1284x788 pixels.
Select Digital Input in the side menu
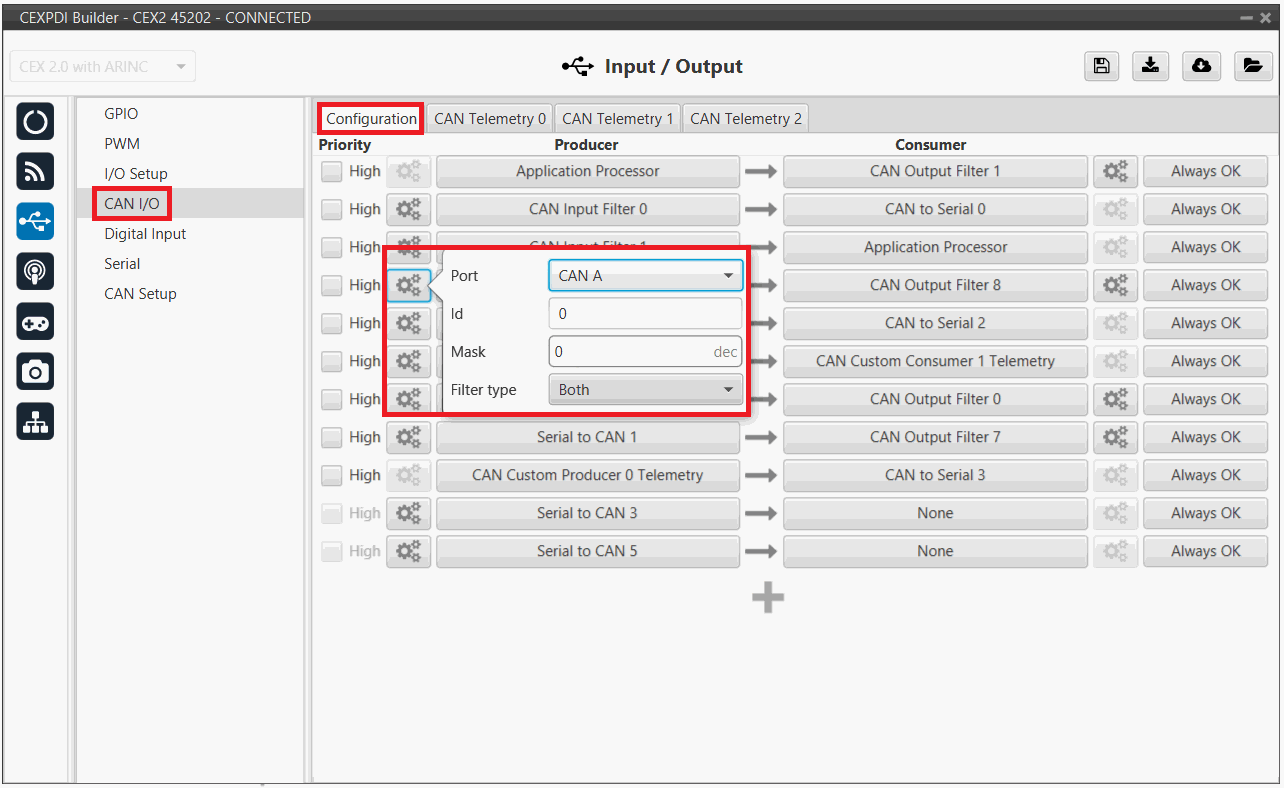[145, 234]
